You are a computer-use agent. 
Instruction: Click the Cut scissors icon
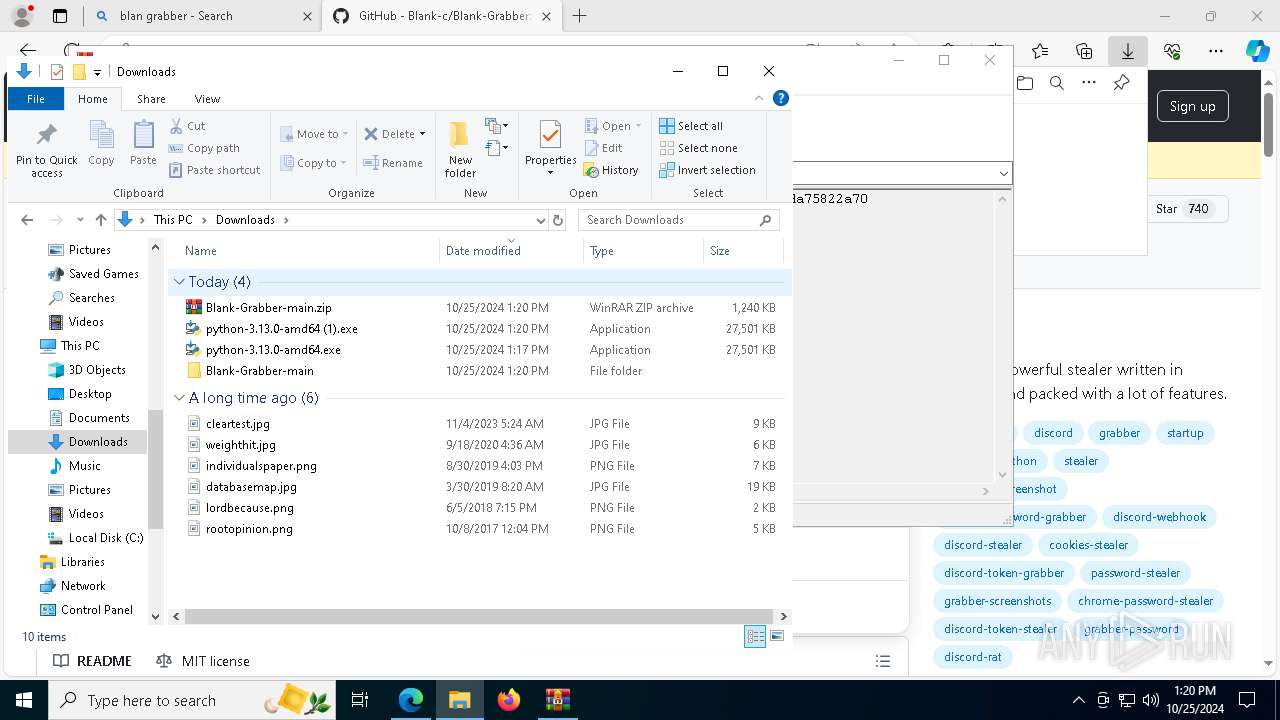click(x=187, y=126)
